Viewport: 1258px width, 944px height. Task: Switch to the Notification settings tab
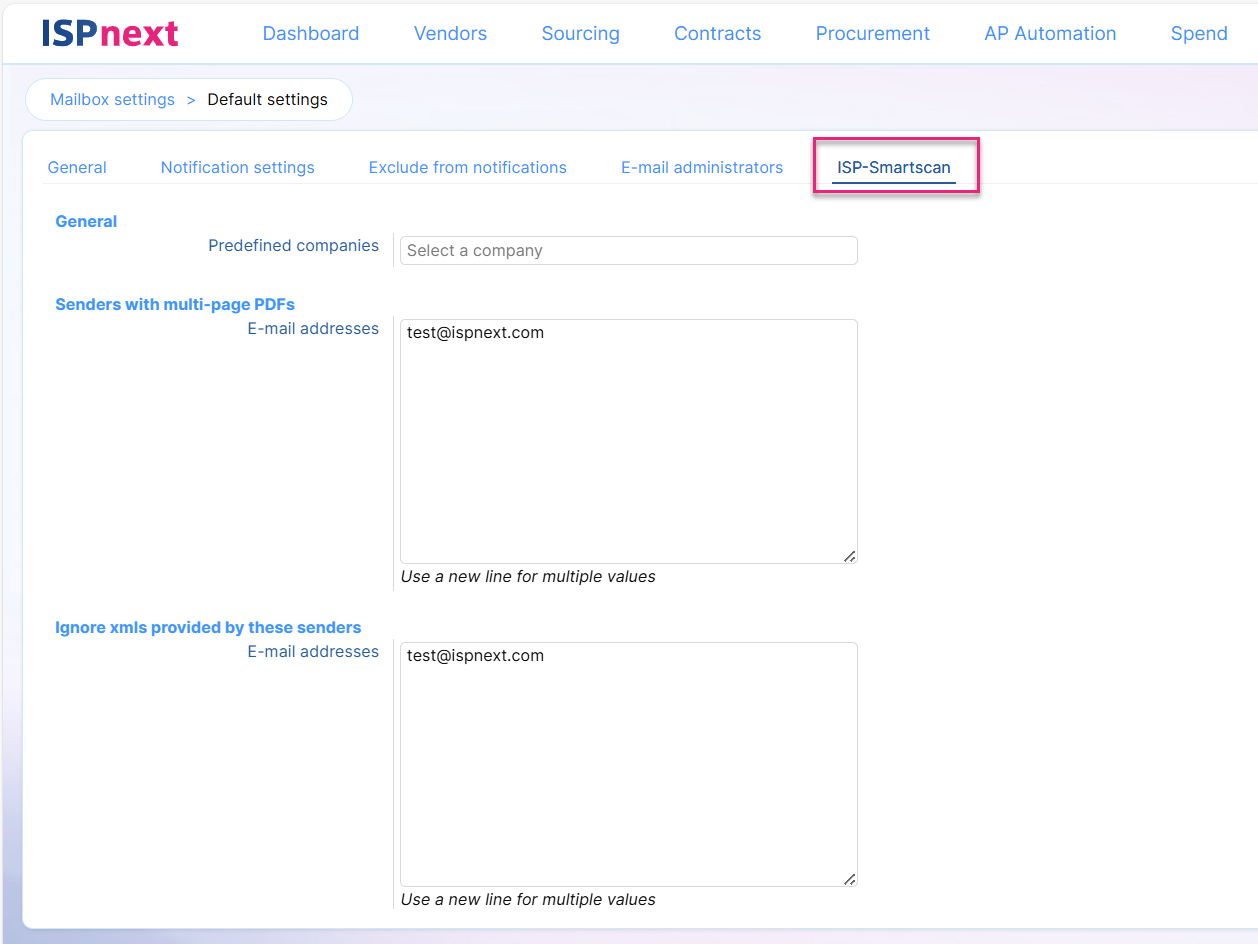(238, 167)
